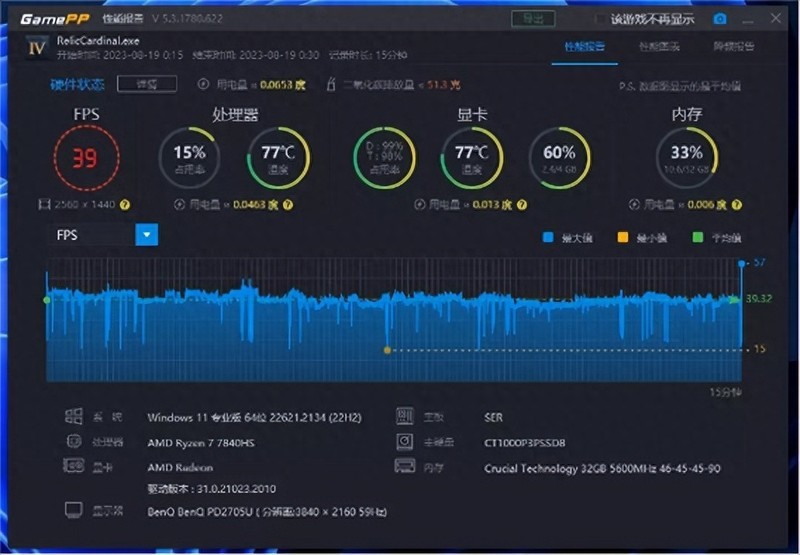Image resolution: width=800 pixels, height=555 pixels.
Task: Click the 导出 export button
Action: click(533, 19)
